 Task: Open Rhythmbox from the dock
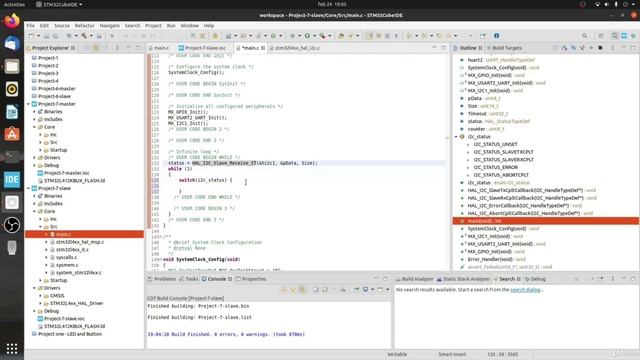[x=12, y=89]
